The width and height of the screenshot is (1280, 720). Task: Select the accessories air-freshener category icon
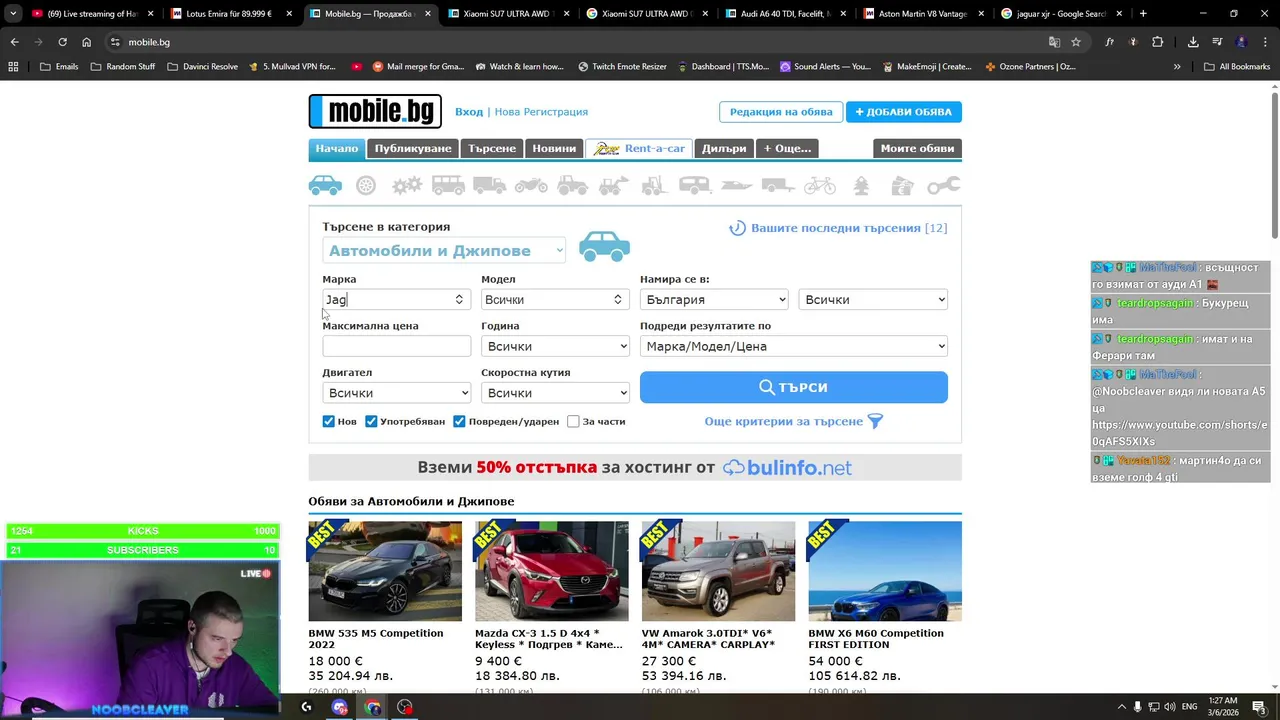click(x=861, y=186)
